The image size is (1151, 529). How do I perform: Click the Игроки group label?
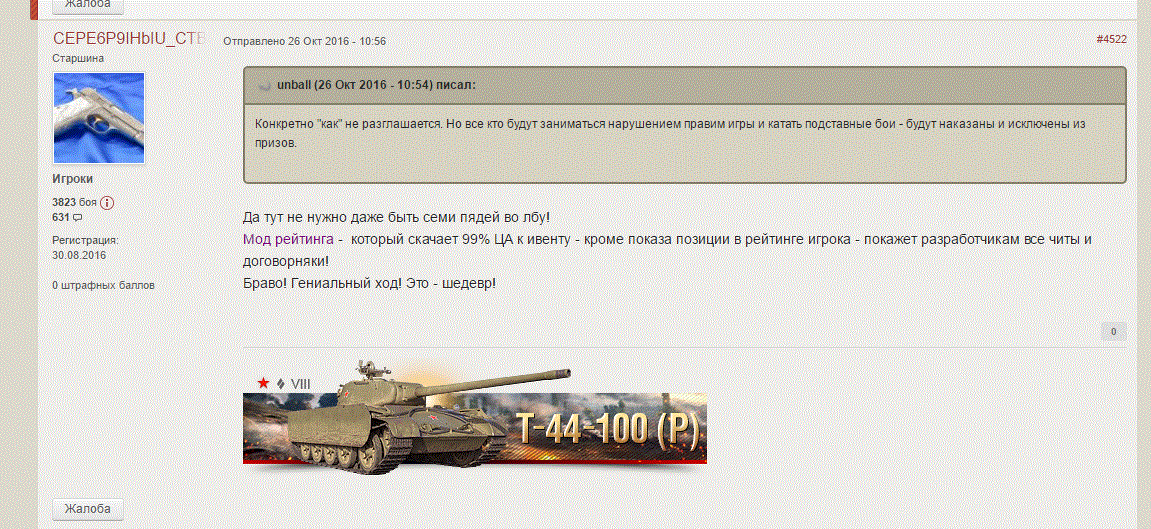(73, 179)
